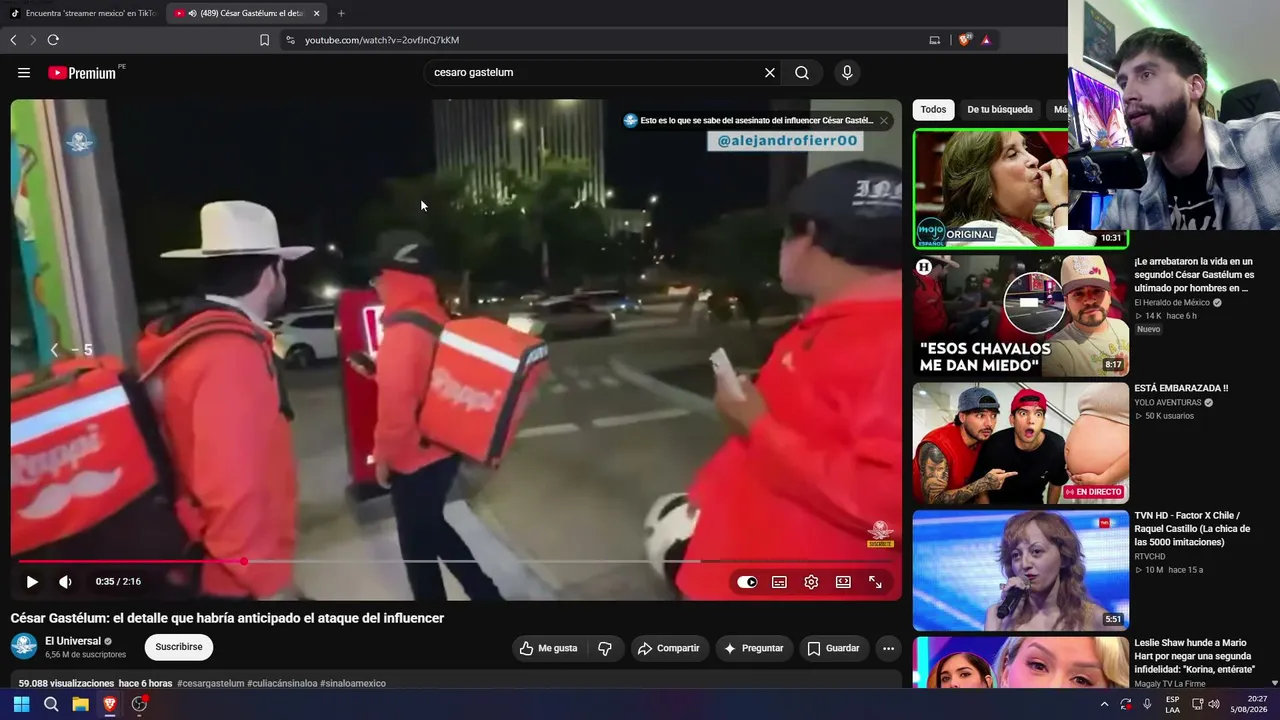Seek on the video progress bar
The height and width of the screenshot is (720, 1280).
tap(456, 562)
